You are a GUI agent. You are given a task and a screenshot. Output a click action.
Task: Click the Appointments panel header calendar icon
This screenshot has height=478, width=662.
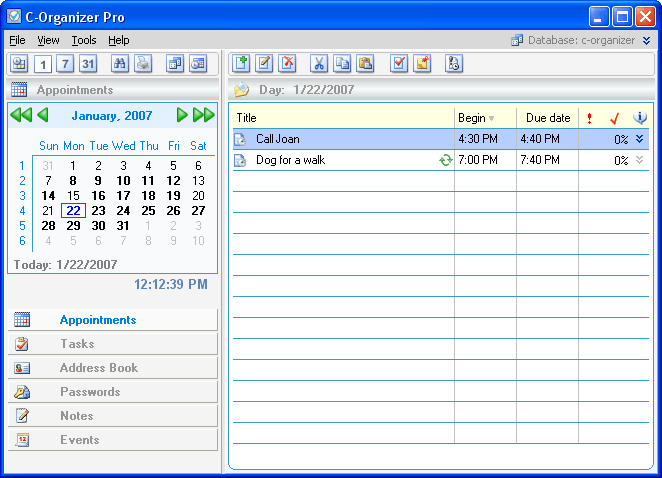point(19,90)
